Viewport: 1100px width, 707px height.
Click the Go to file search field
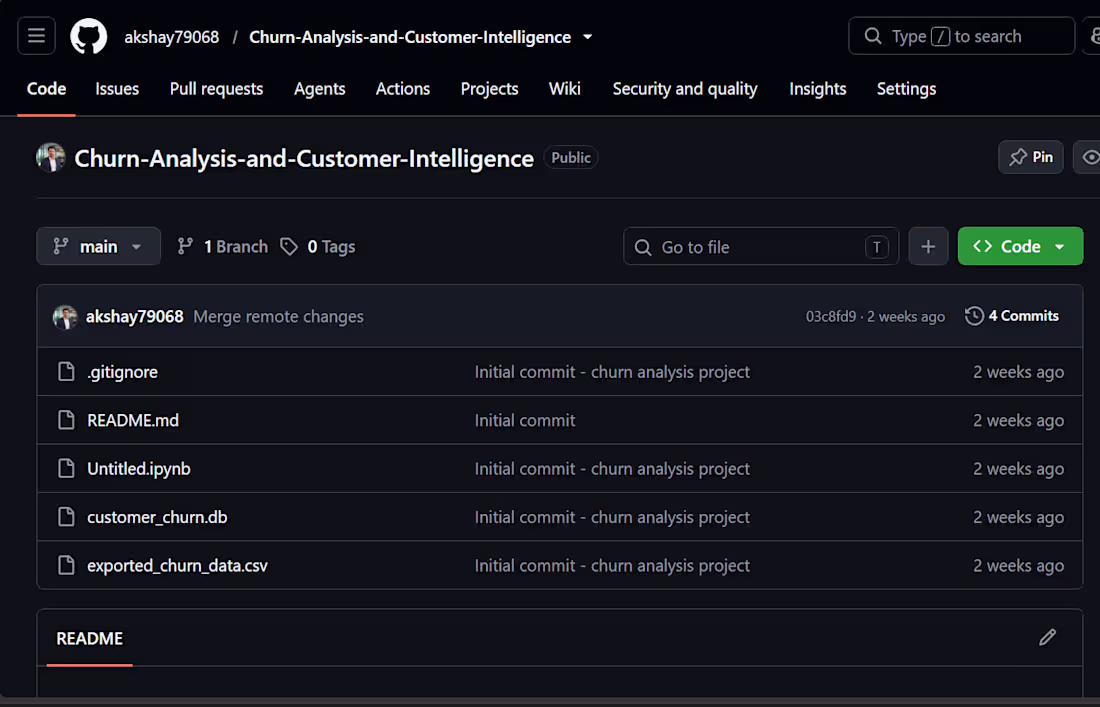click(760, 246)
